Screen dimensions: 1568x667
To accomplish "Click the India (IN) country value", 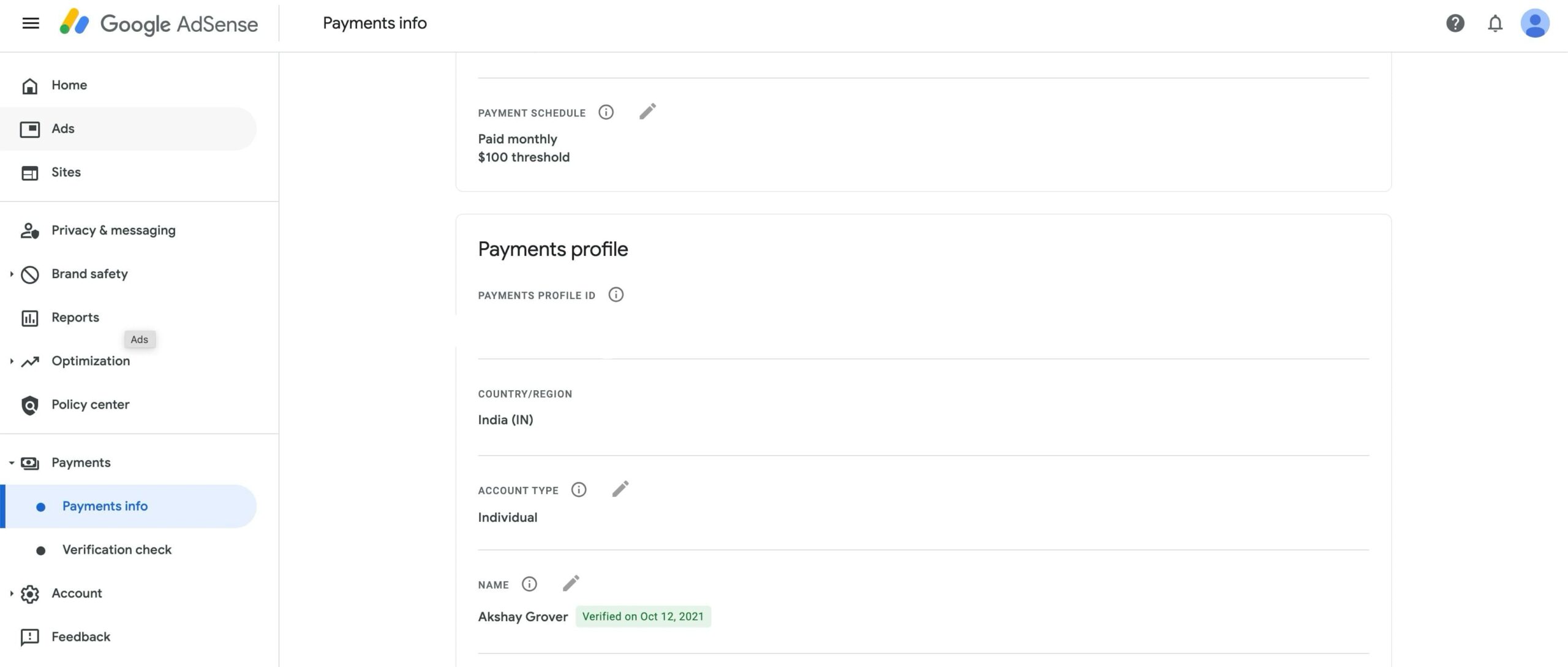I will point(505,420).
